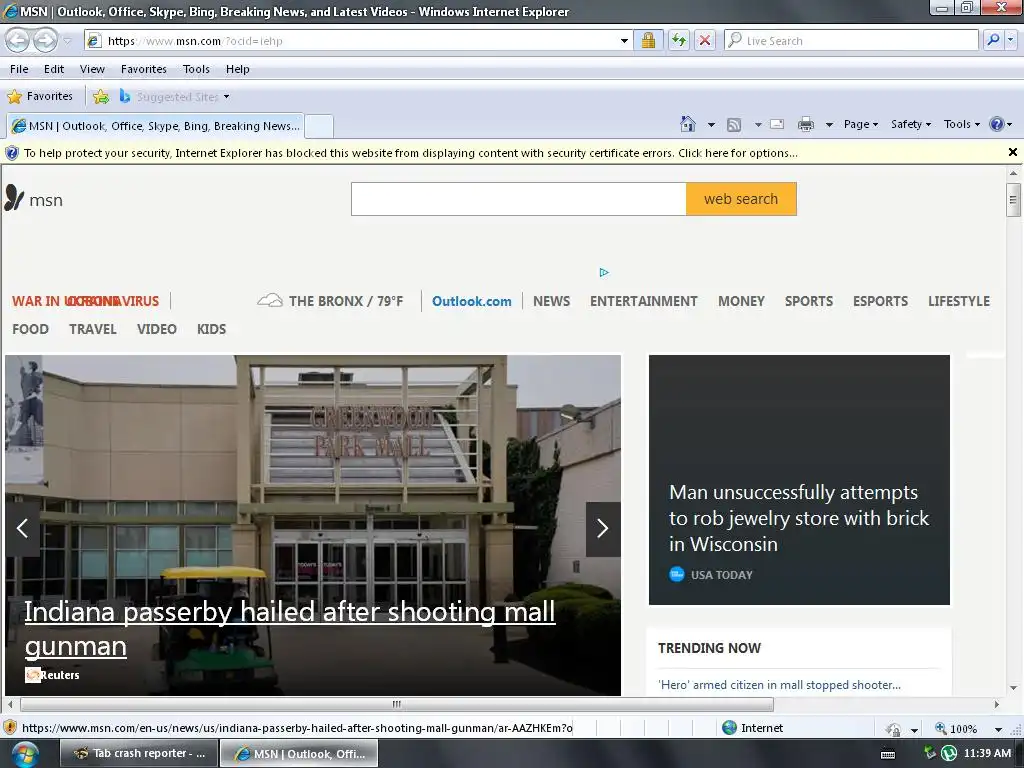Click the blue Help question mark icon
Screen dimensions: 1024x768
(997, 124)
